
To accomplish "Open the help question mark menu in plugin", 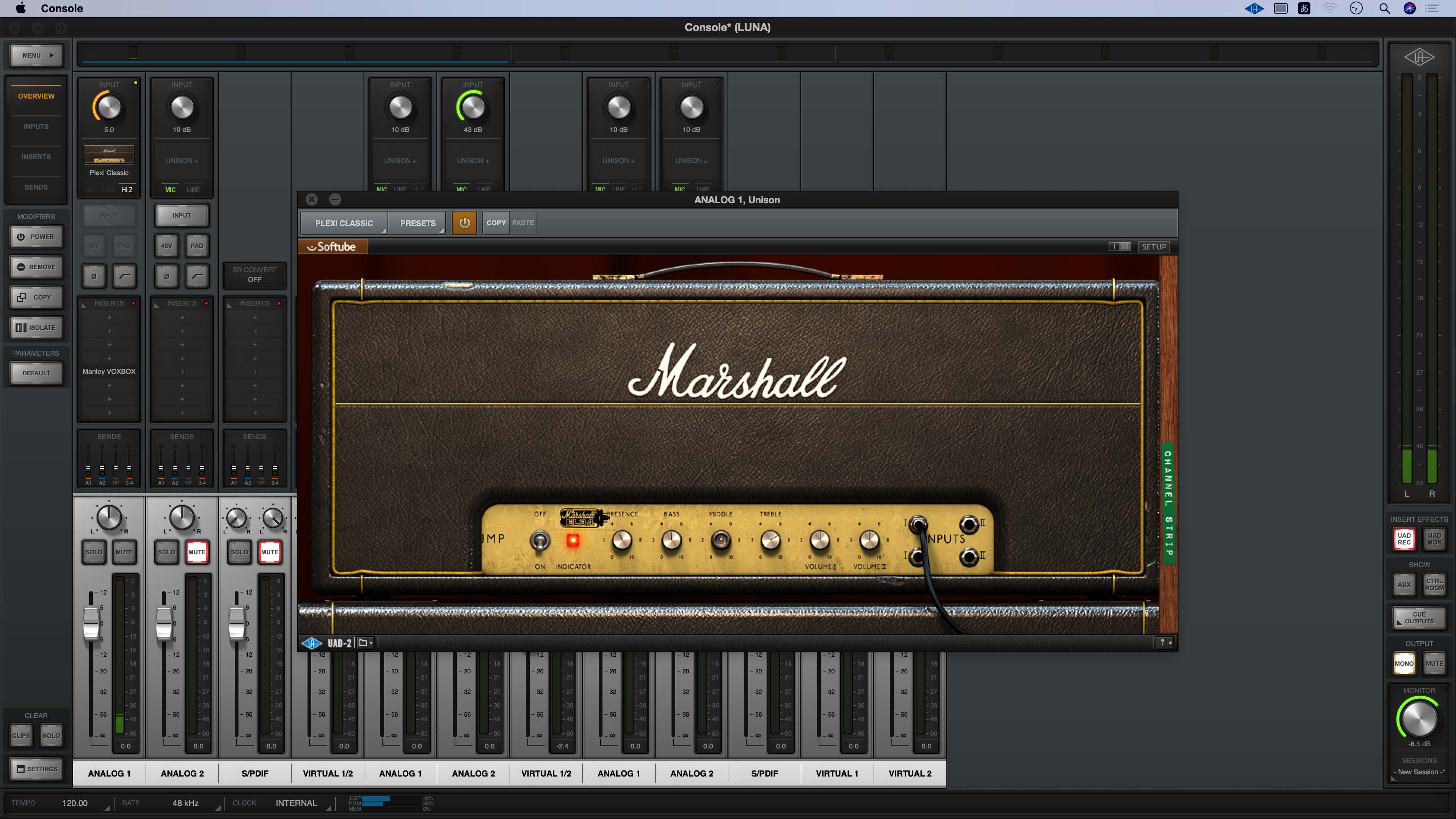I will tap(1165, 643).
